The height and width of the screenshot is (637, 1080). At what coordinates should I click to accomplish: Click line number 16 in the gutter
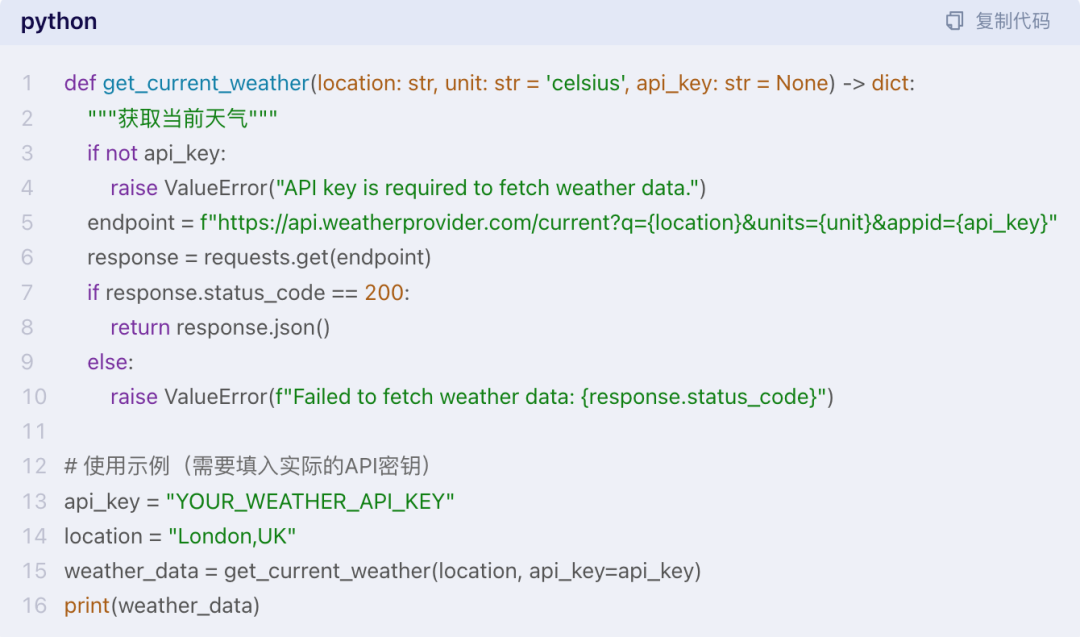click(34, 605)
